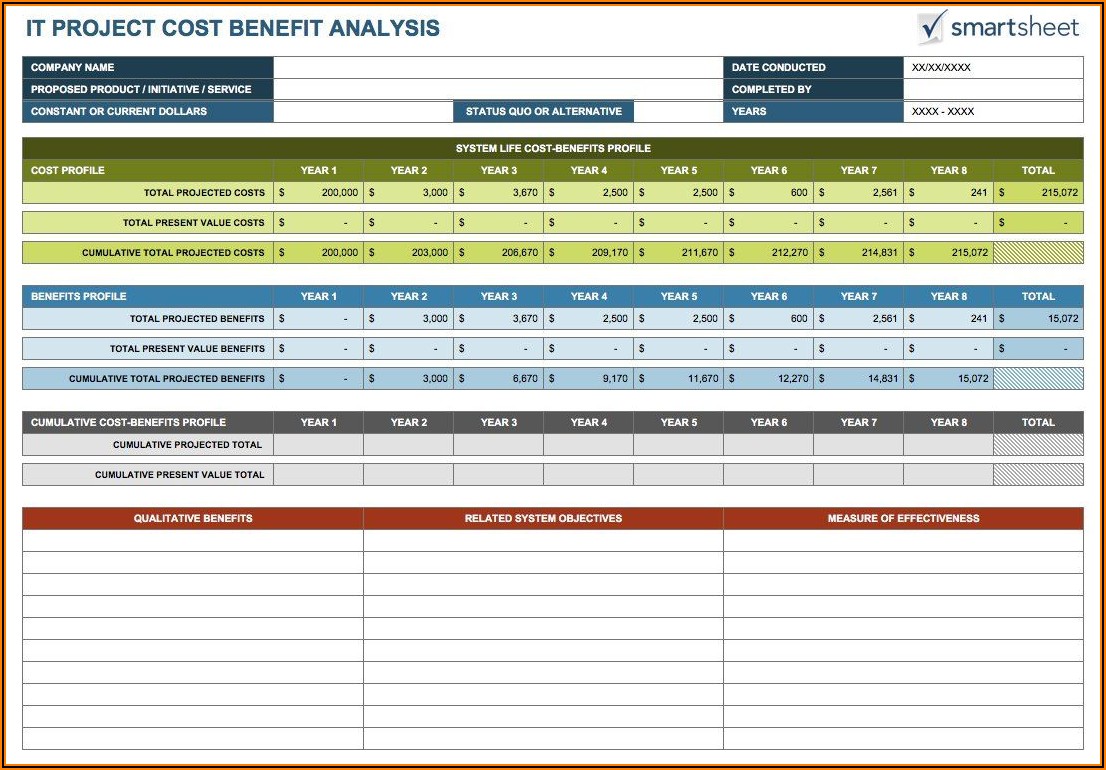Select Year 8 Cumulative Total Projected Benefits 15,072
The image size is (1106, 770).
[x=948, y=379]
